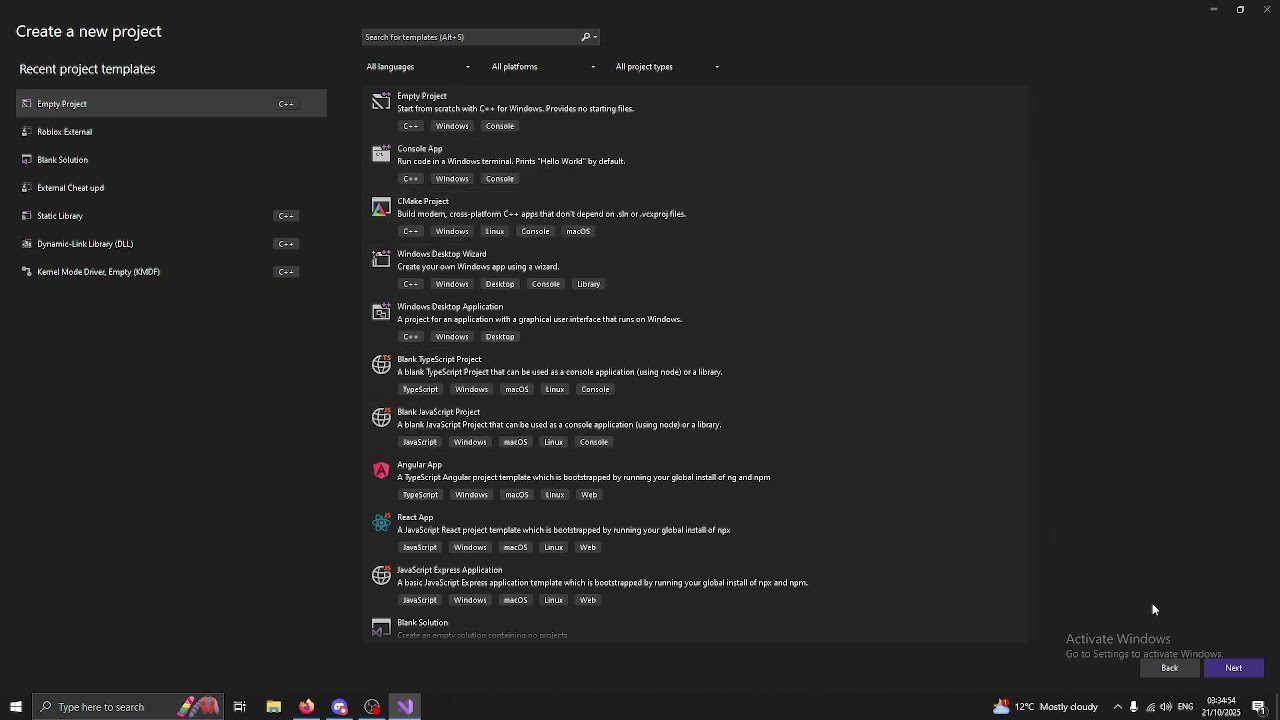Screen dimensions: 1280x720
Task: Open the notifications center icon
Action: click(x=1259, y=707)
